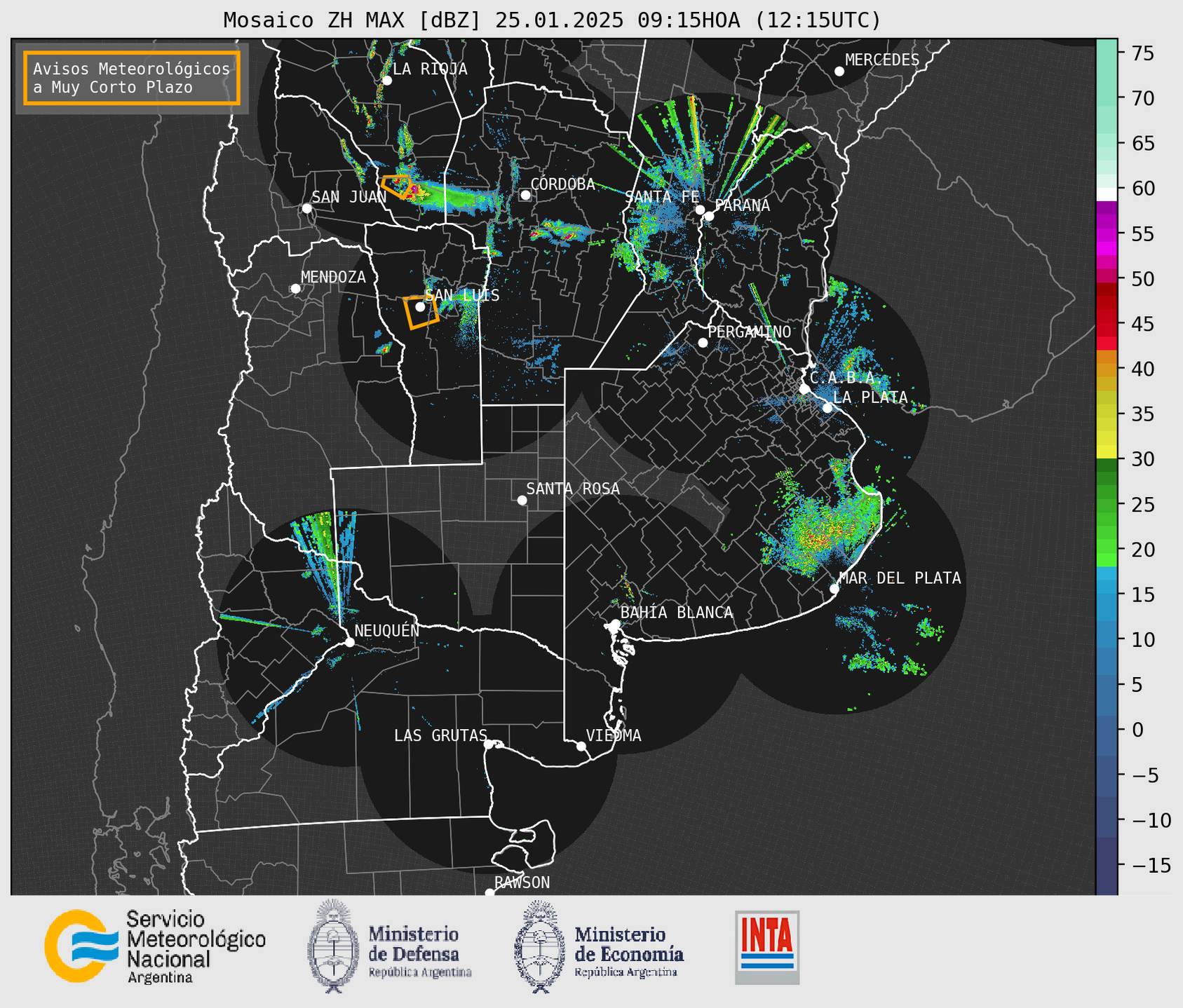This screenshot has width=1183, height=1008.
Task: Click the Neuquén city marker dot
Action: 350,642
